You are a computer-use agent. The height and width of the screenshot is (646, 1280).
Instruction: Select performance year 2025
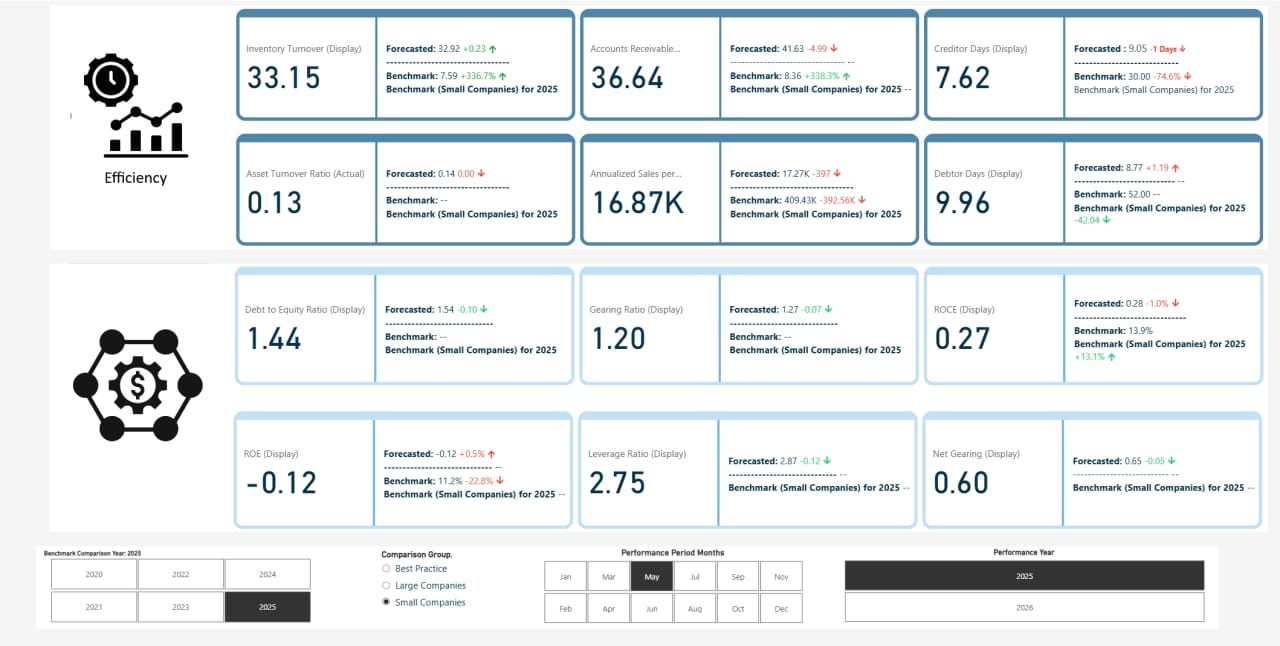1024,576
